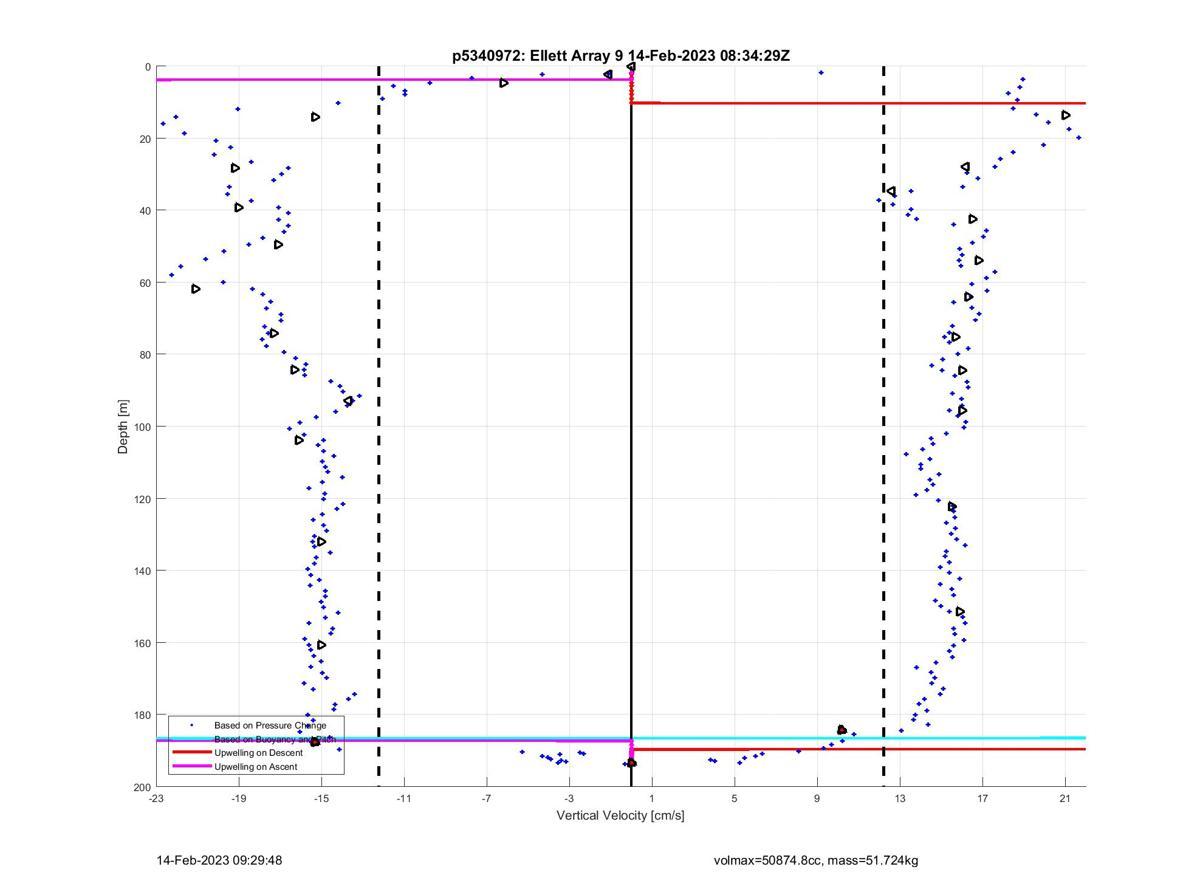The width and height of the screenshot is (1200, 885).
Task: Click x-axis tick label "9"
Action: (817, 798)
